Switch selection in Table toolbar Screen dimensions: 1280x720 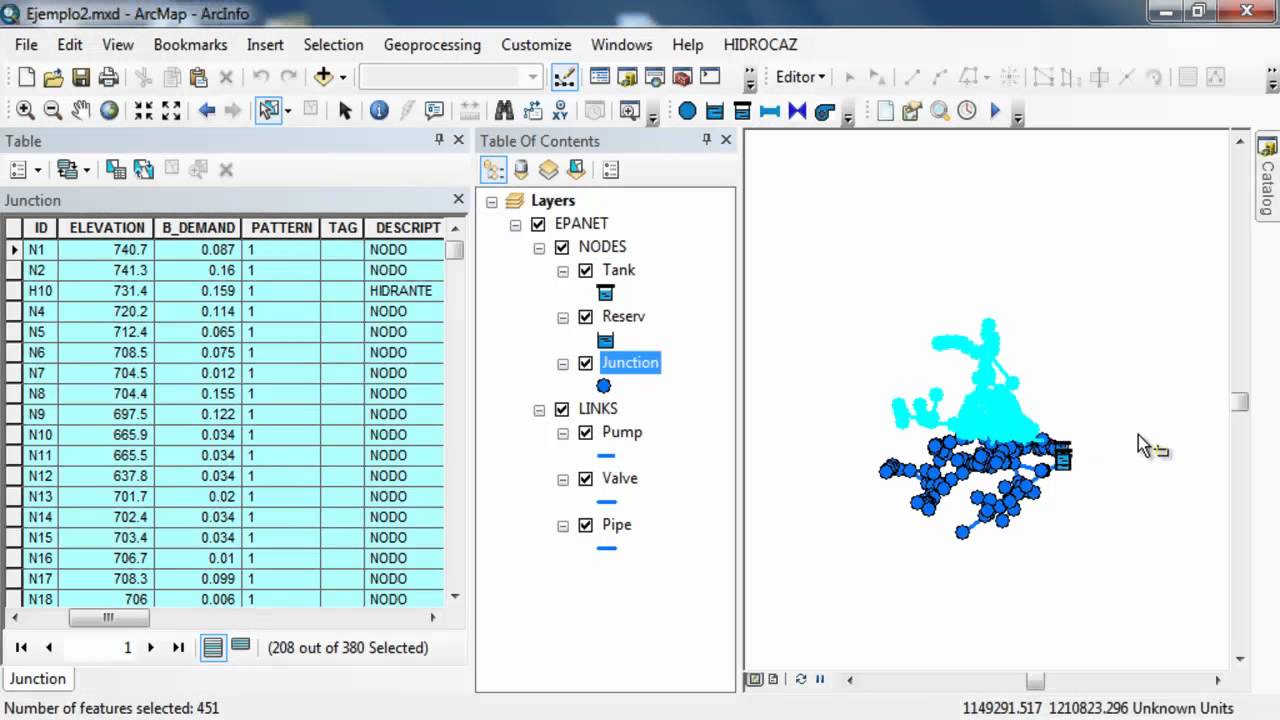[143, 170]
